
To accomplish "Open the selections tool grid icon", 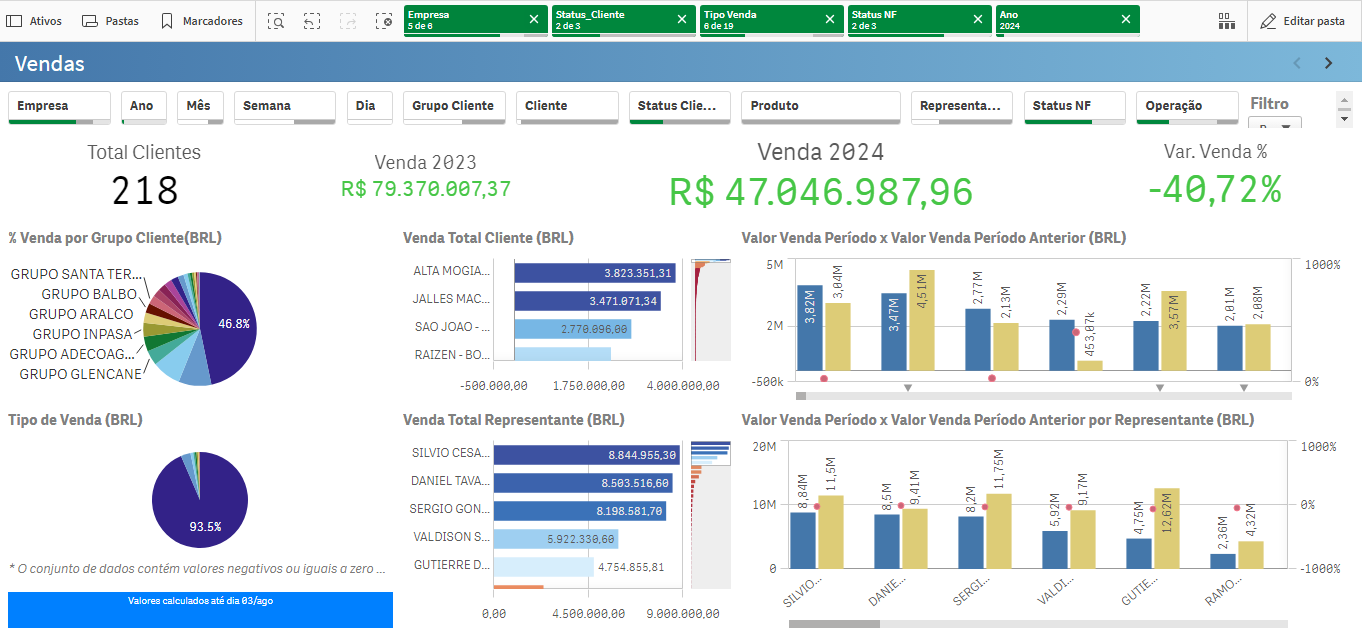I will pos(1226,21).
